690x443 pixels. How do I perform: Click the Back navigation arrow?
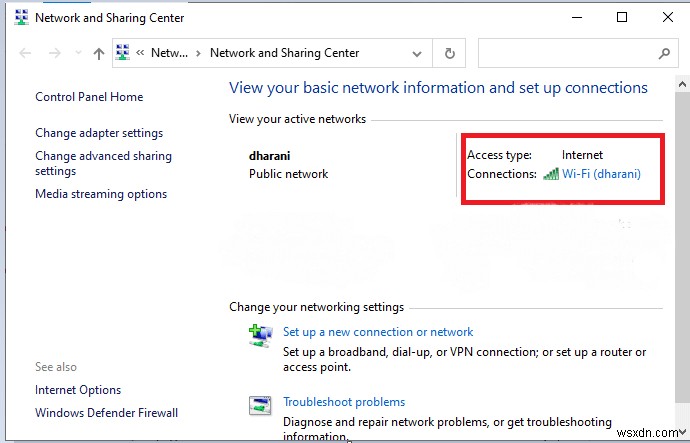tap(25, 54)
